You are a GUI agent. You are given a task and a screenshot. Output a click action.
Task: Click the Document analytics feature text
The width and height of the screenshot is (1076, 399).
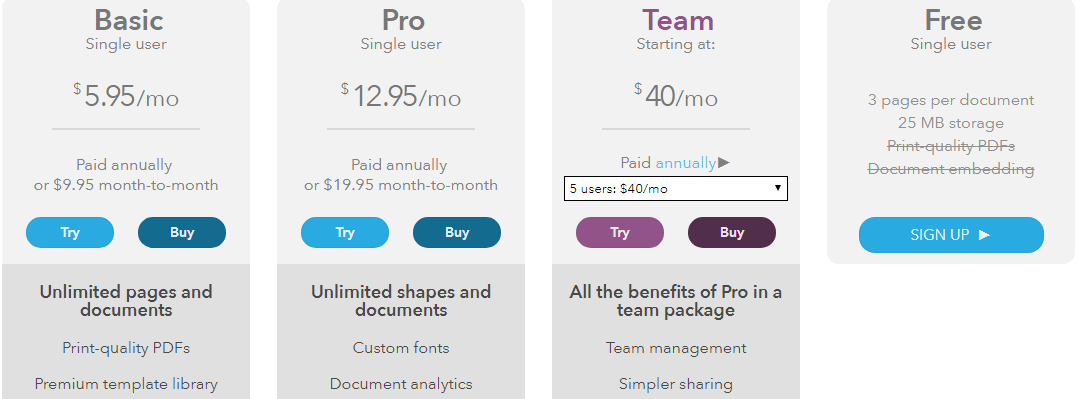point(401,384)
